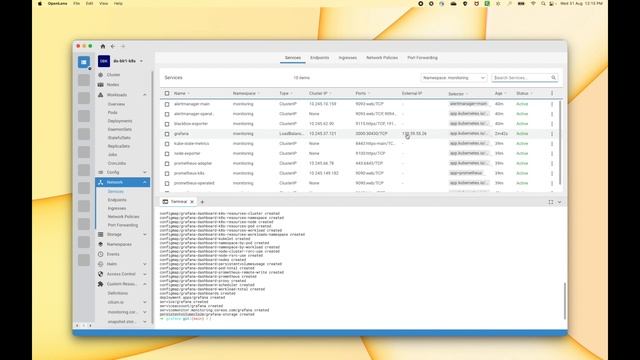640x360 pixels.
Task: Open the blue catalog hotbar icon
Action: 84,62
